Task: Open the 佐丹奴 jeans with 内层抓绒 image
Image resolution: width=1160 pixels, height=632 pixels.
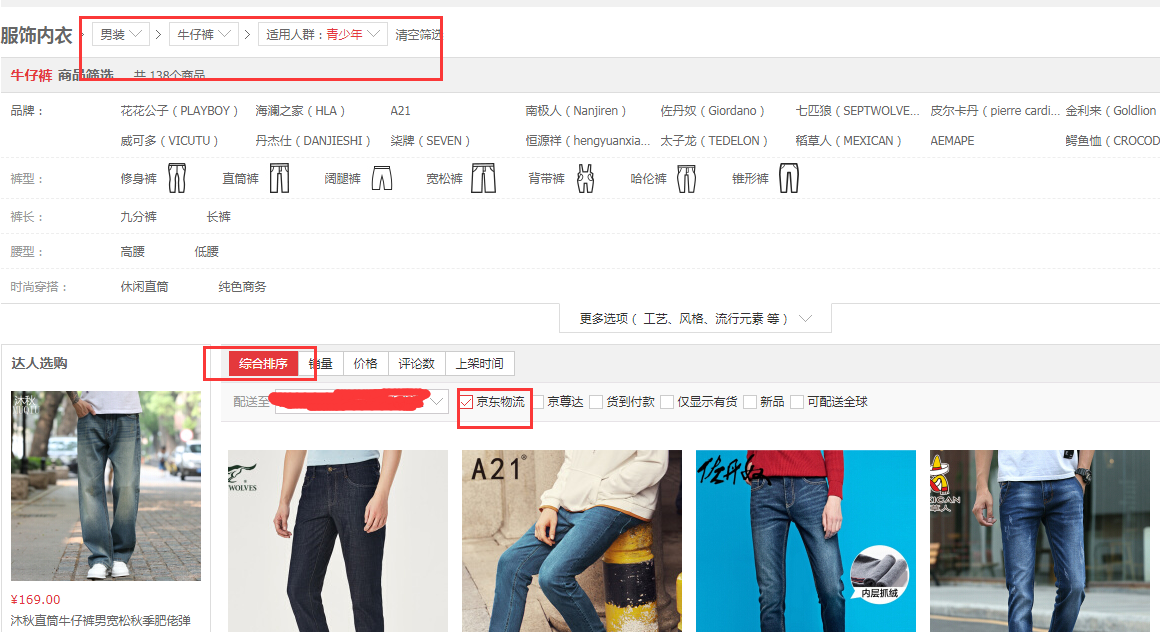Action: point(806,541)
